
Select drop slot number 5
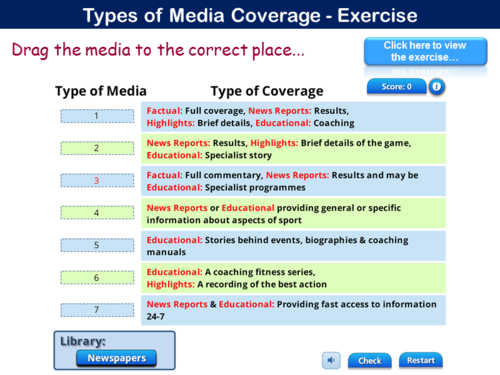(97, 245)
